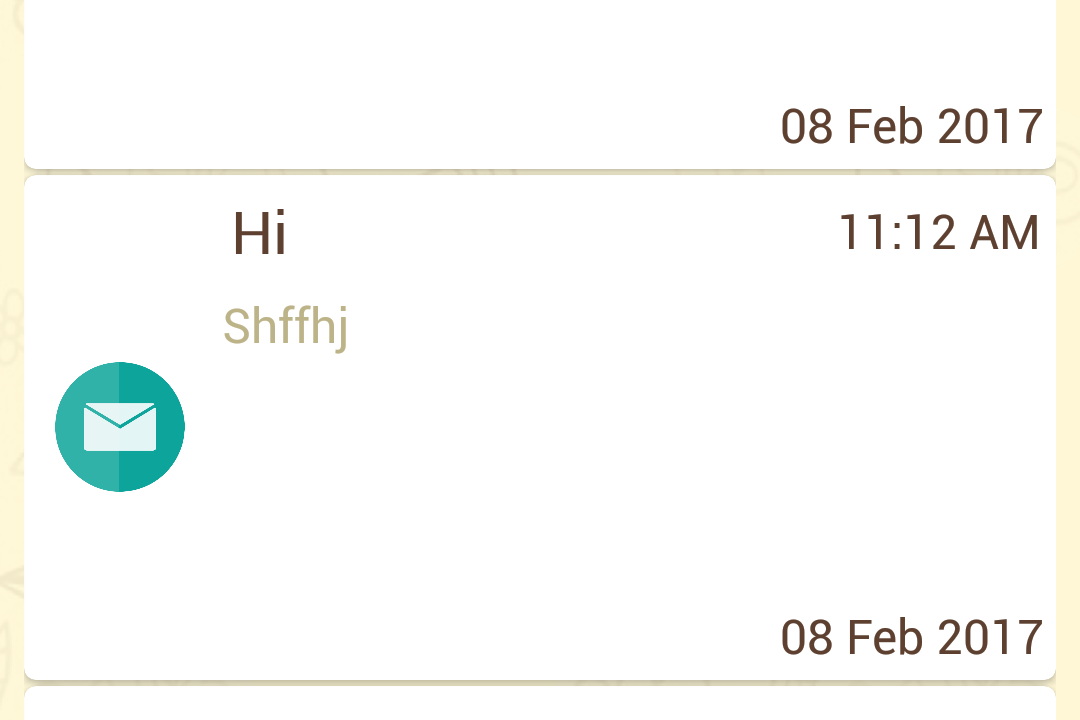Tap the white envelope glyph inside the circle
Screen dimensions: 1080x720
tap(120, 427)
